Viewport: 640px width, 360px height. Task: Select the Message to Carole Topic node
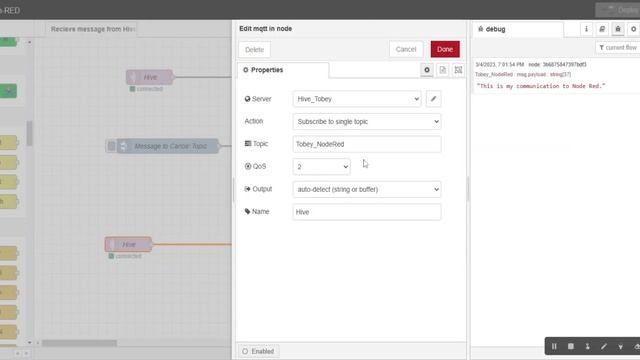click(168, 146)
